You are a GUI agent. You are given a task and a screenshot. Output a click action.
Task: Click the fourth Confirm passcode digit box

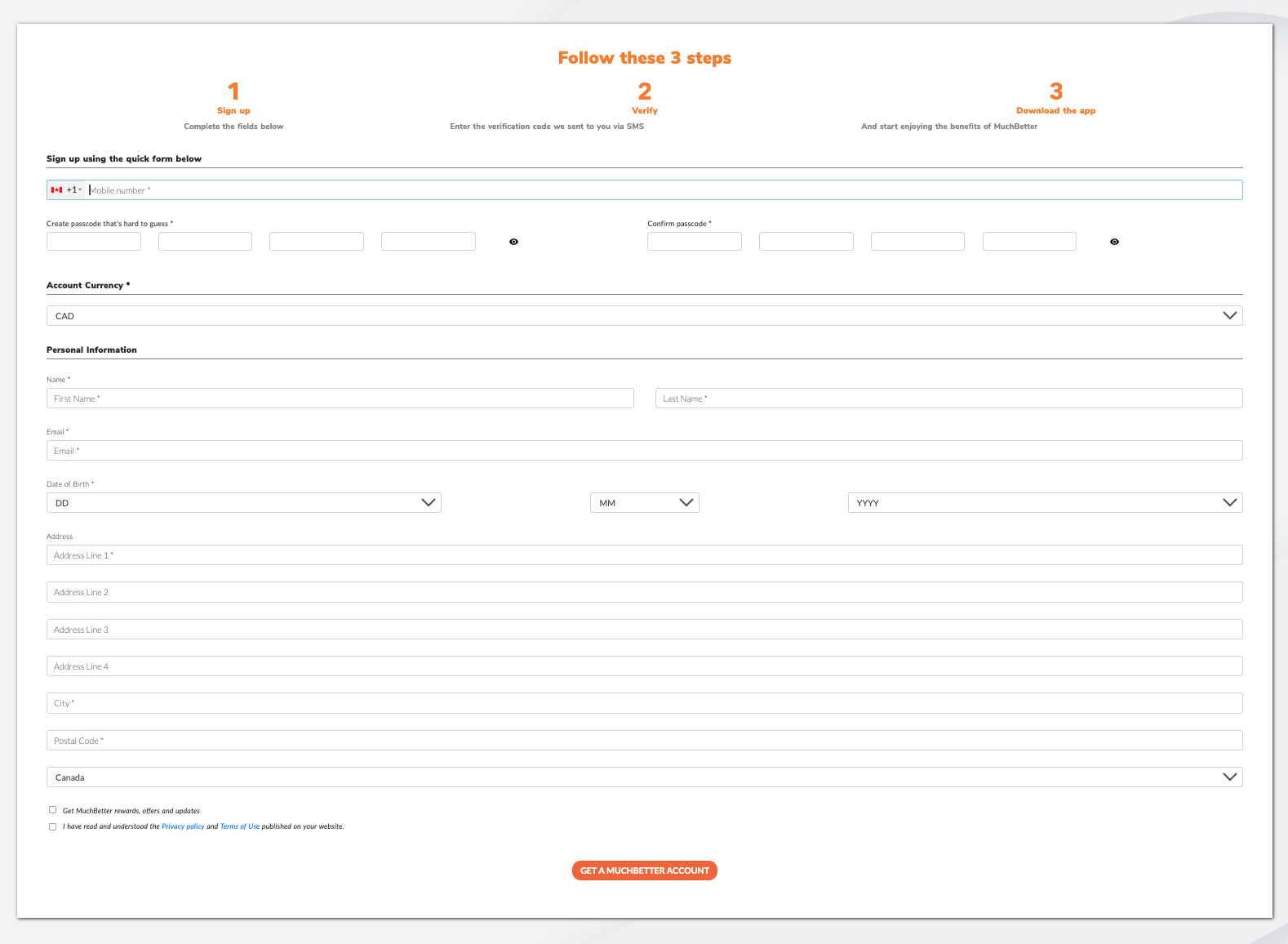click(1029, 241)
